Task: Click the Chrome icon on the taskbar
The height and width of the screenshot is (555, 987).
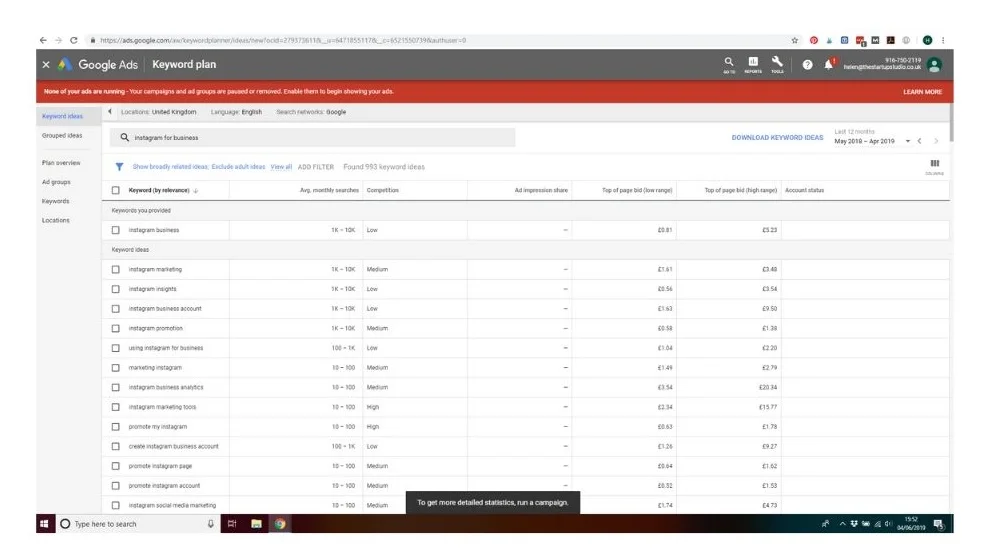Action: (280, 524)
